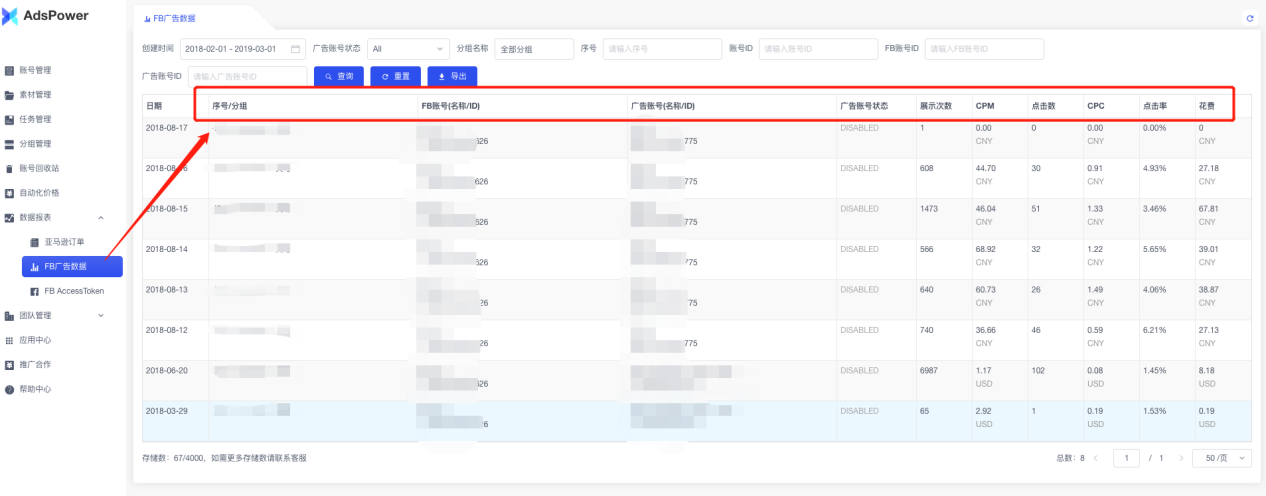Open the 50/页 page size dropdown
This screenshot has width=1266, height=496.
[x=1226, y=458]
